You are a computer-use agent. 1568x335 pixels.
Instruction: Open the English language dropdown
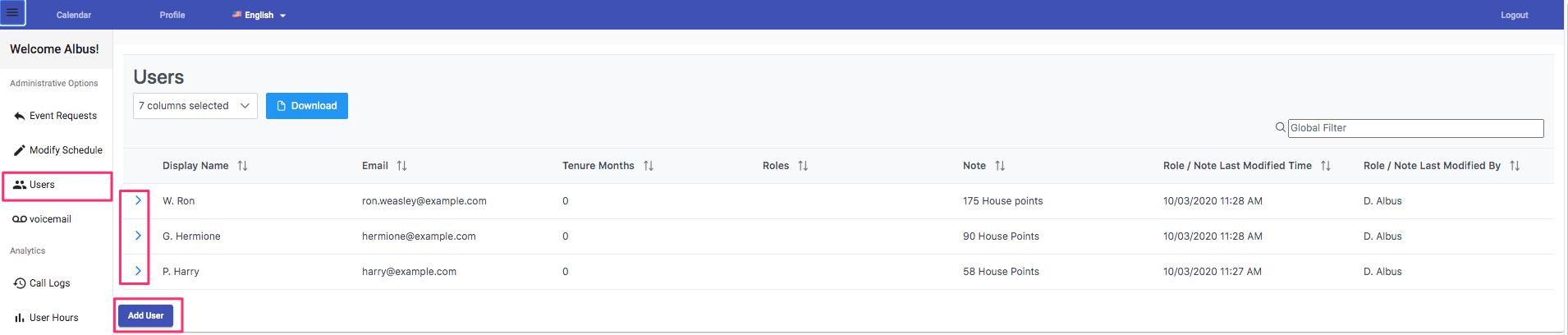[259, 15]
